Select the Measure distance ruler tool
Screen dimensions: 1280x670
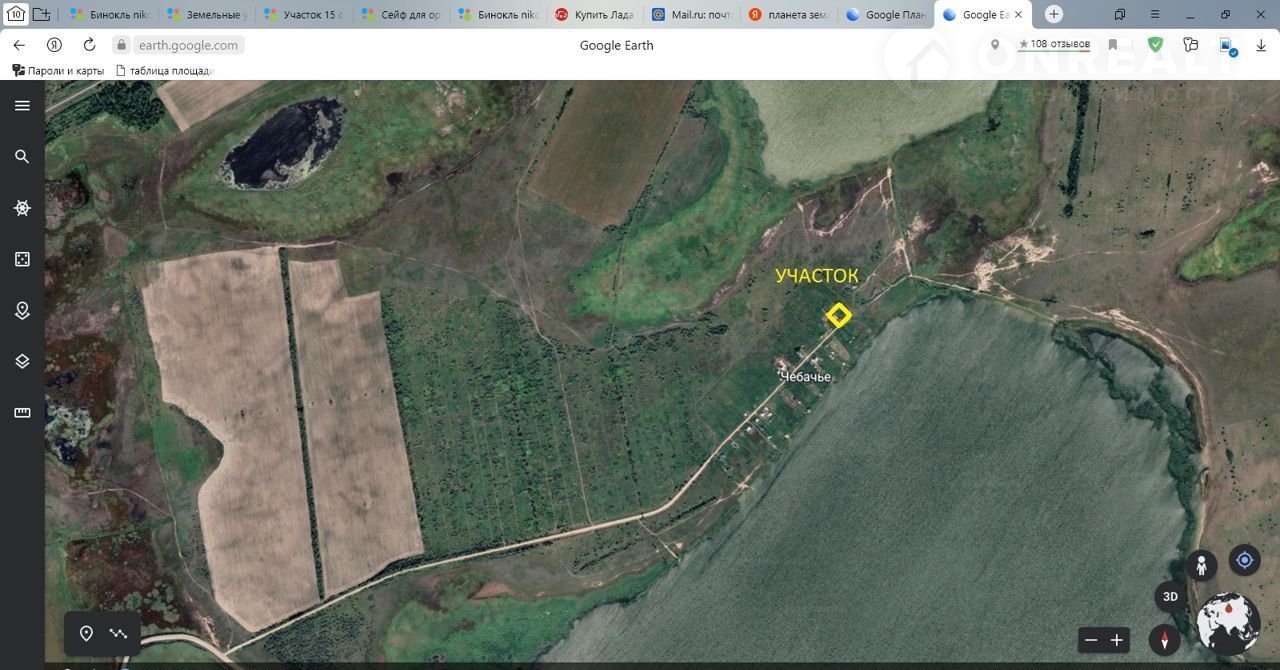pos(22,413)
